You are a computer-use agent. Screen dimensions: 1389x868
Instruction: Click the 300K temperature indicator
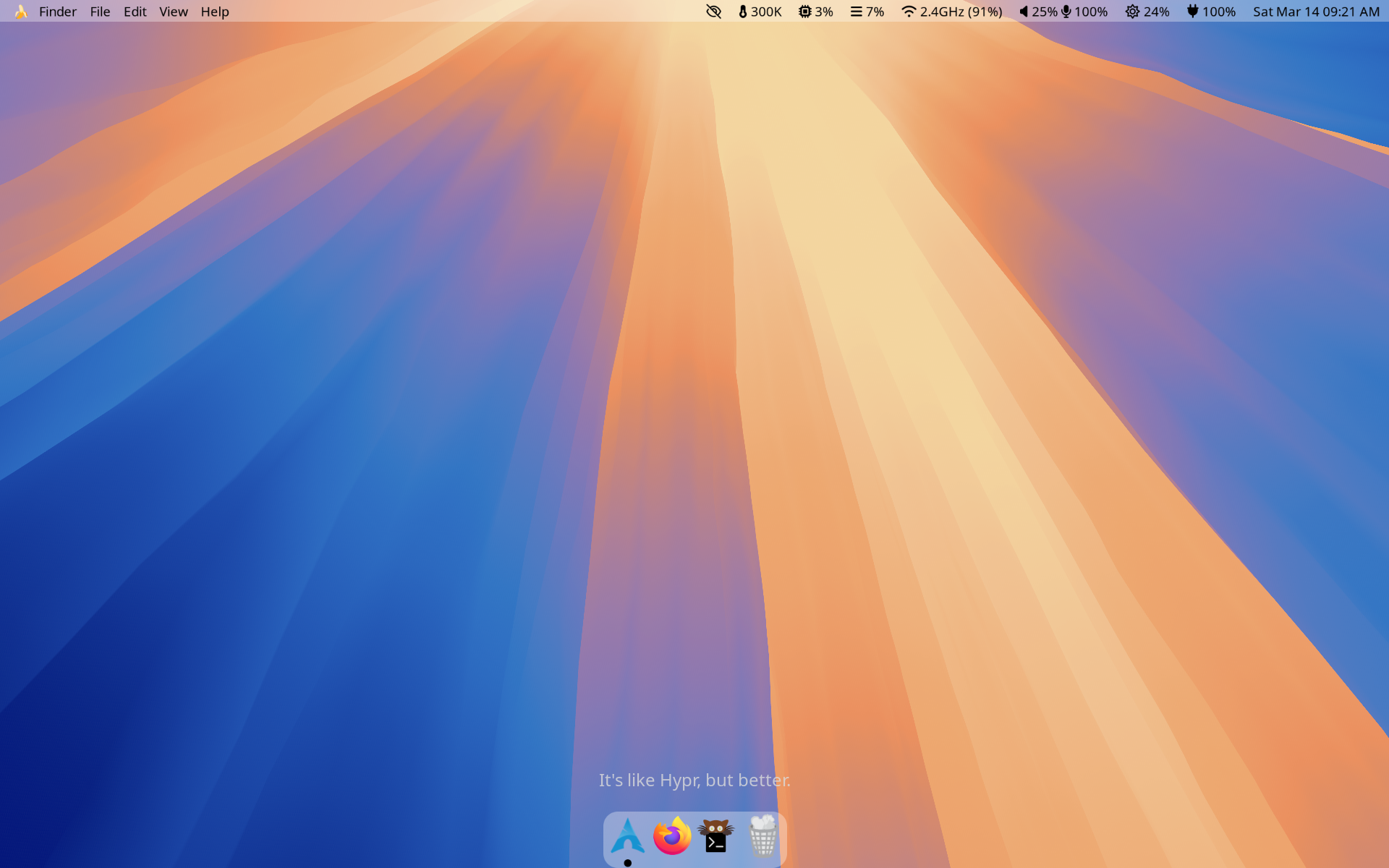coord(760,12)
